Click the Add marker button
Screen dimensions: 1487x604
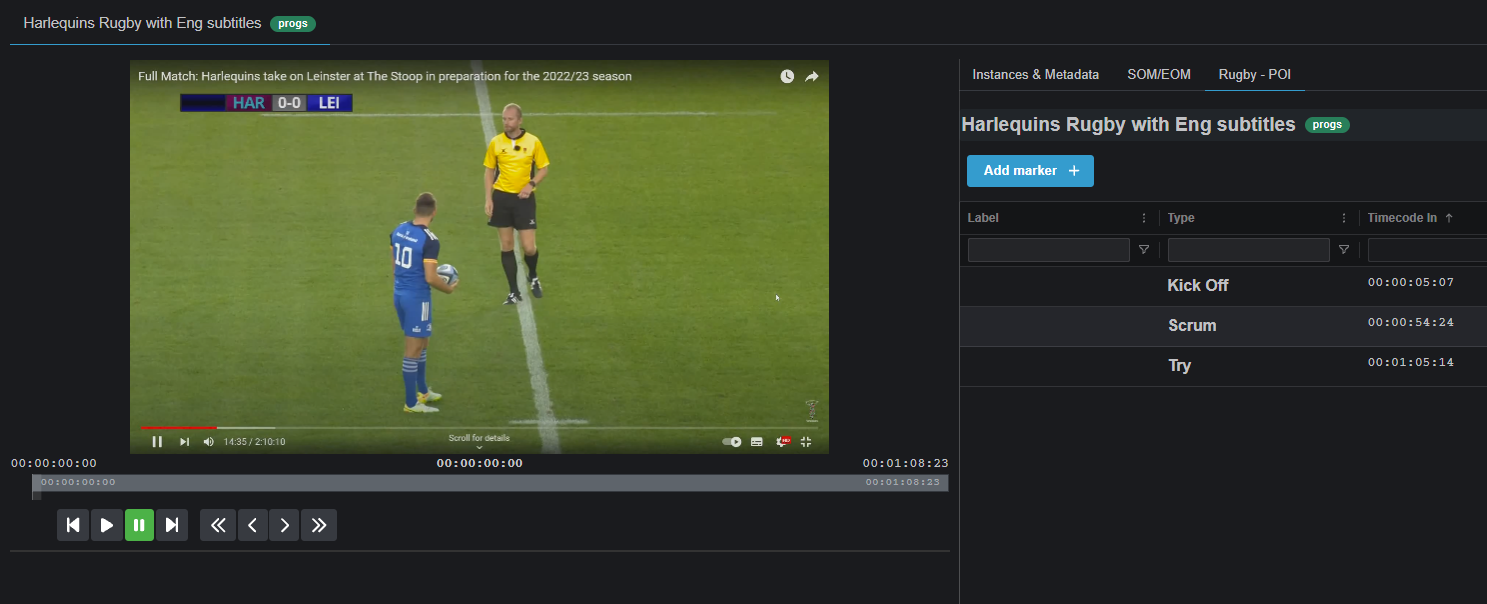[1030, 171]
